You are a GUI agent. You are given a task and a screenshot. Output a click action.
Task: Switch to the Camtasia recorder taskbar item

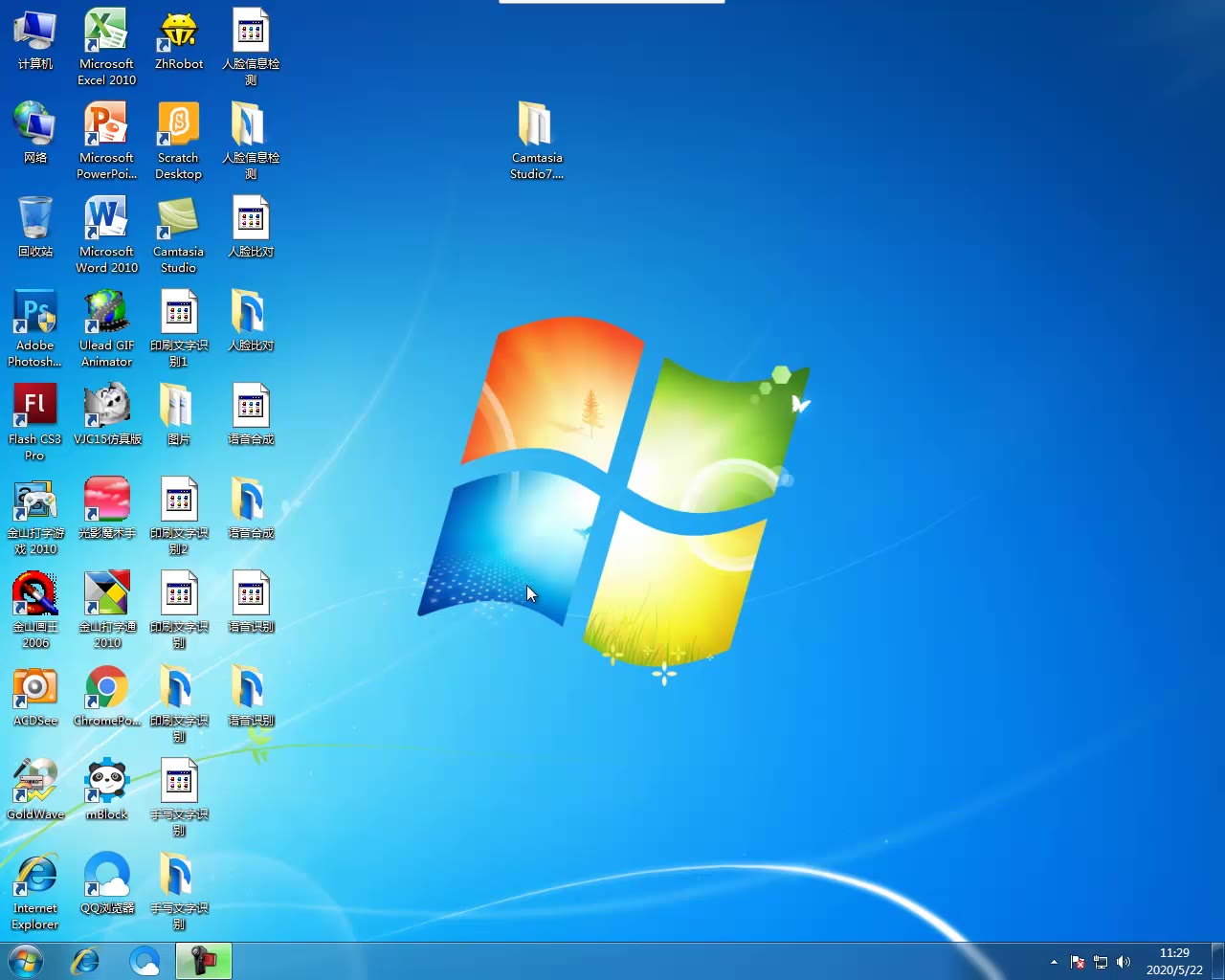[204, 961]
